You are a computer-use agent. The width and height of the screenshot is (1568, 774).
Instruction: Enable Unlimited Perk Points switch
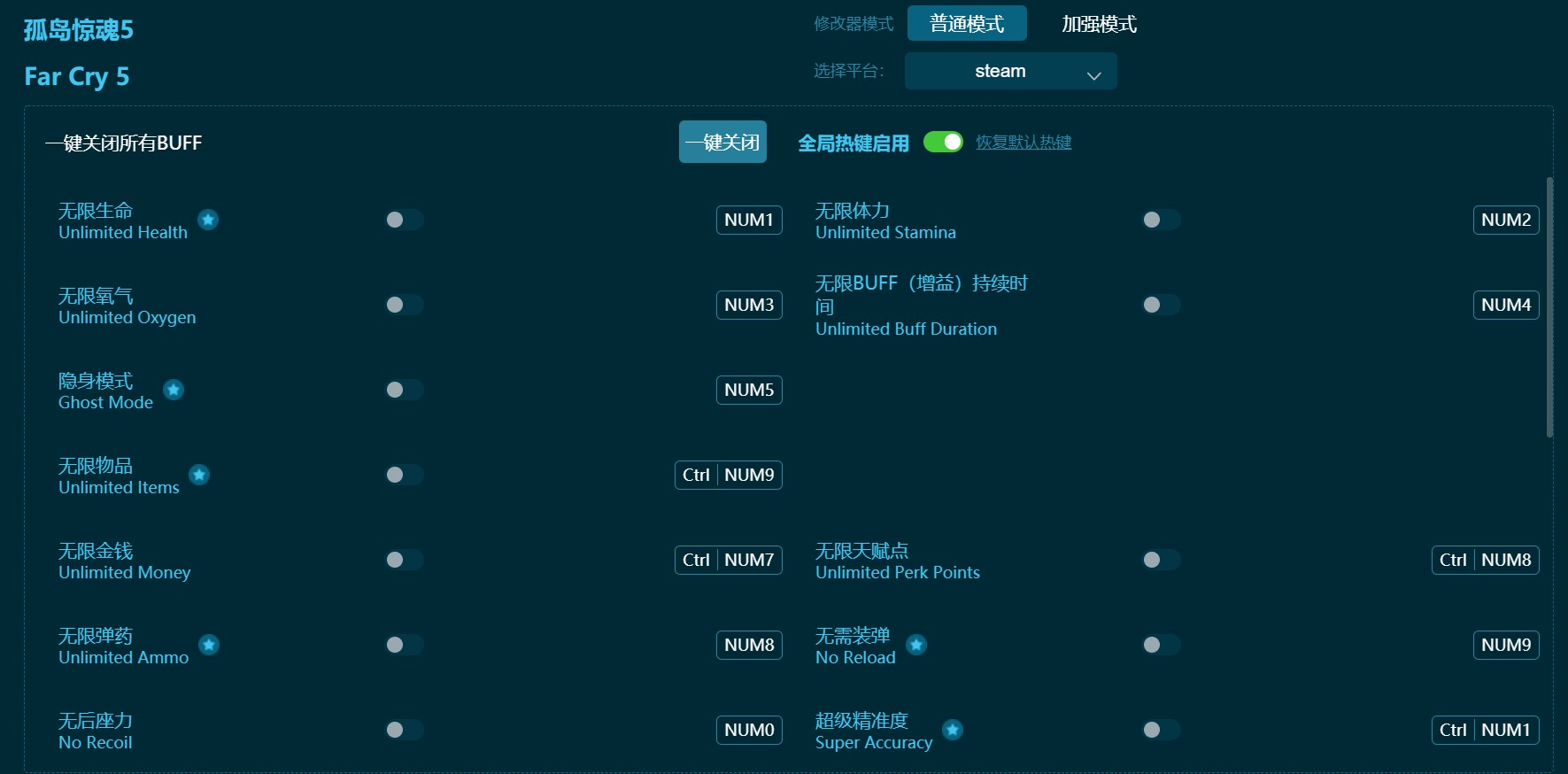(x=1162, y=560)
